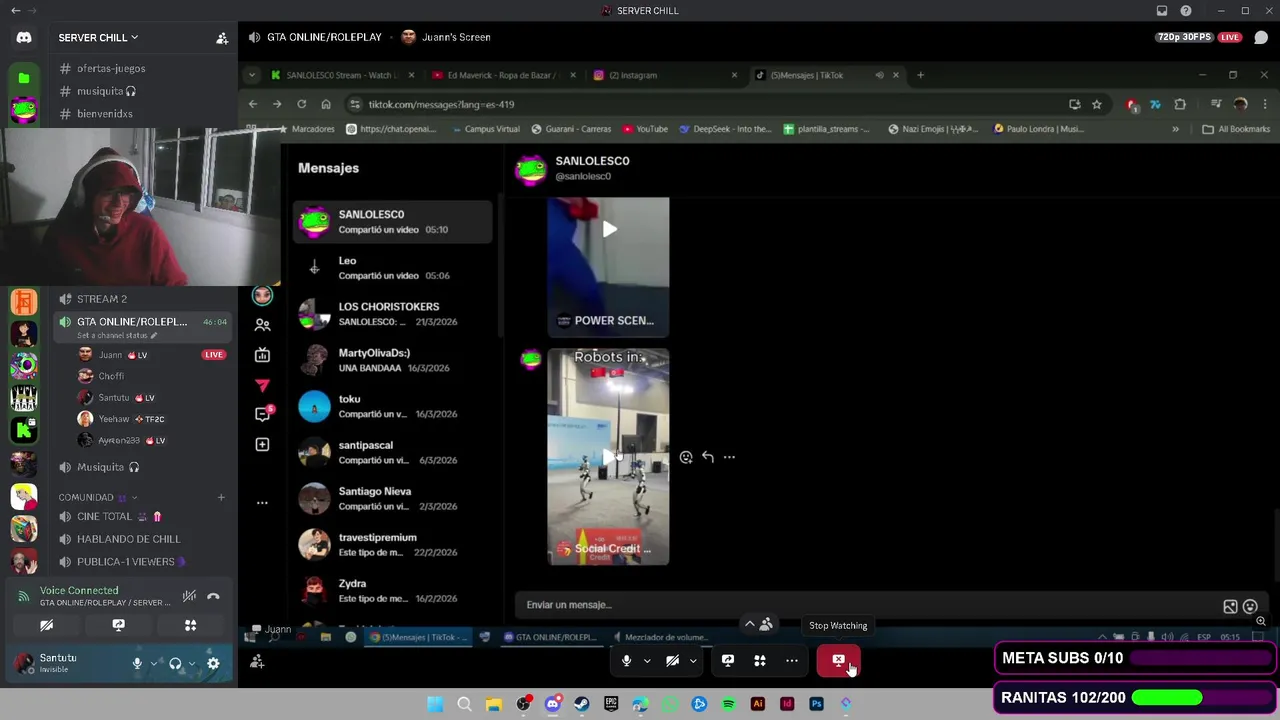The image size is (1280, 720).
Task: Open Discord inbox icon in title bar
Action: (1162, 11)
